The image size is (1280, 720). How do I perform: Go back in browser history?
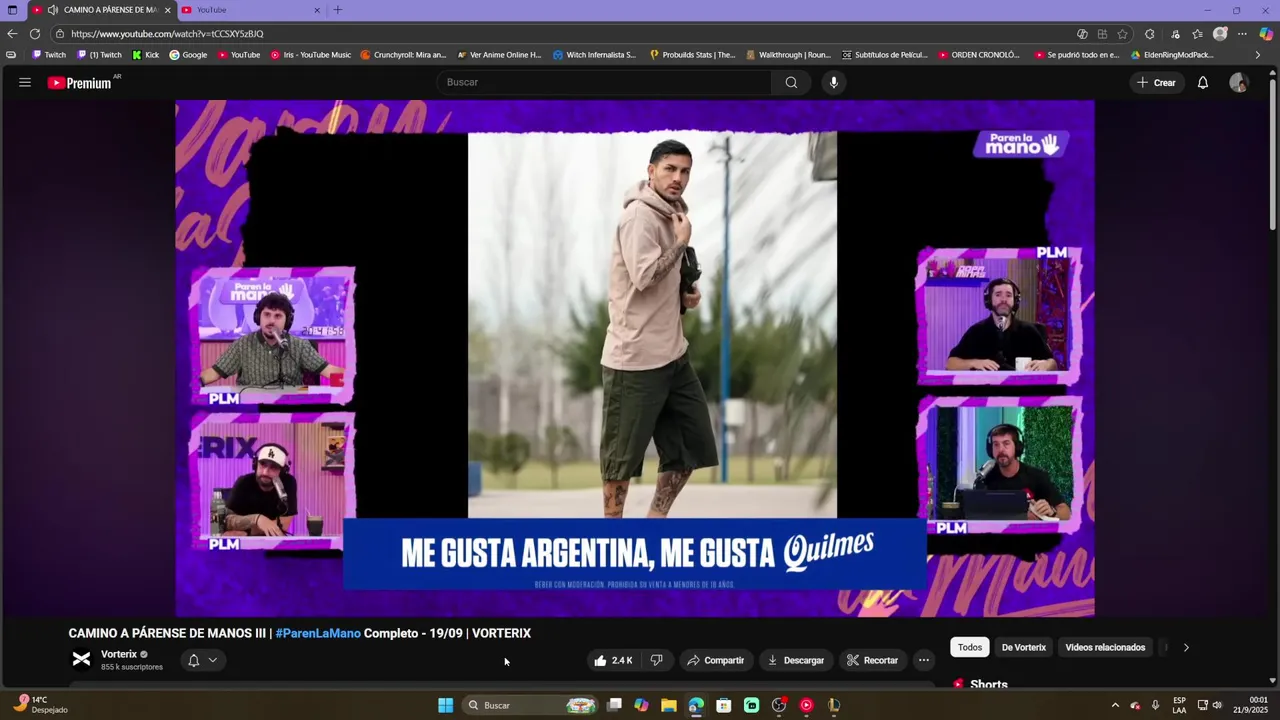click(x=12, y=33)
